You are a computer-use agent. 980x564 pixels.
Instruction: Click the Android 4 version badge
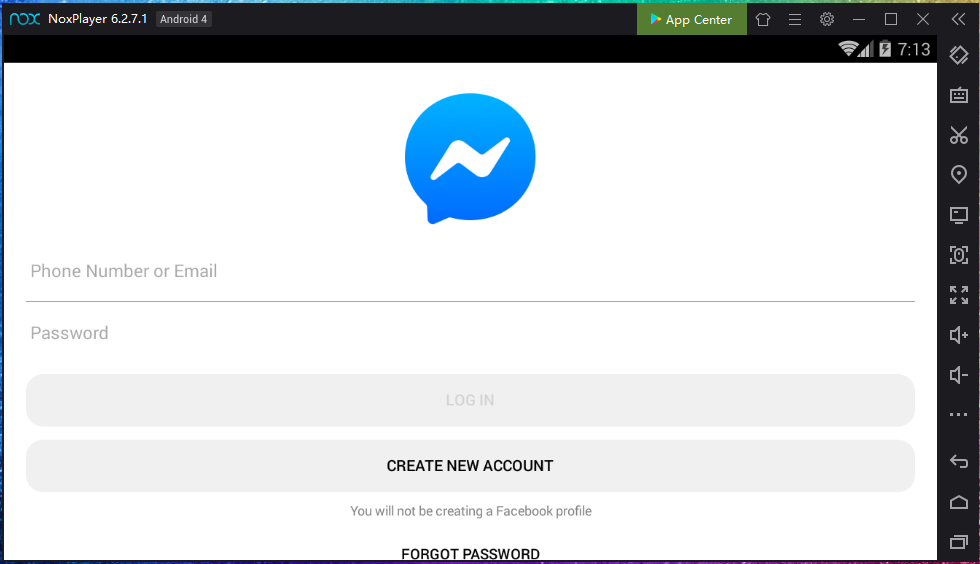pos(184,19)
